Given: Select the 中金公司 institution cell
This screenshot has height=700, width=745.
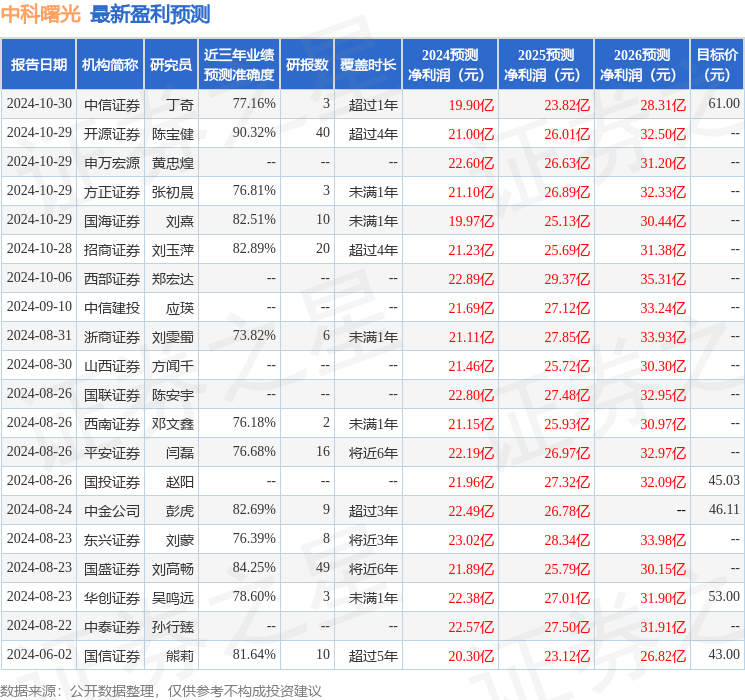Looking at the screenshot, I should point(112,511).
